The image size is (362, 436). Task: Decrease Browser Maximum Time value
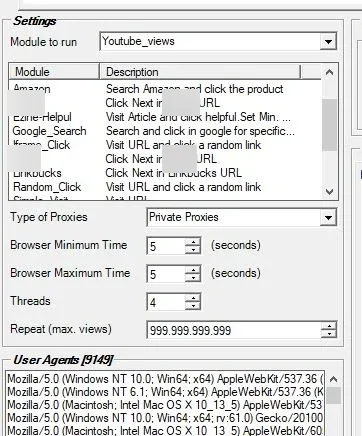pyautogui.click(x=193, y=278)
